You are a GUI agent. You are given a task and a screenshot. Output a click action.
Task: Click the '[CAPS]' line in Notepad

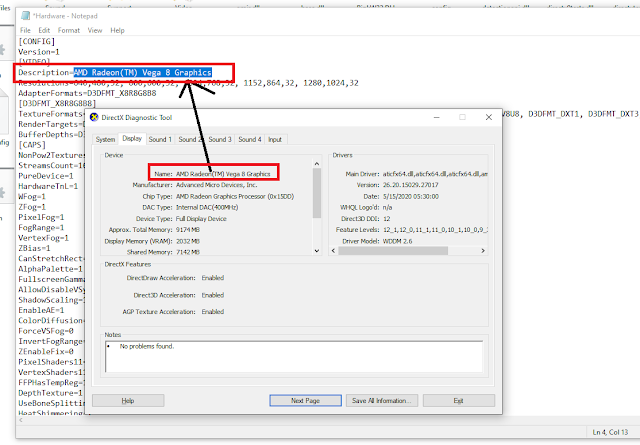pos(32,145)
